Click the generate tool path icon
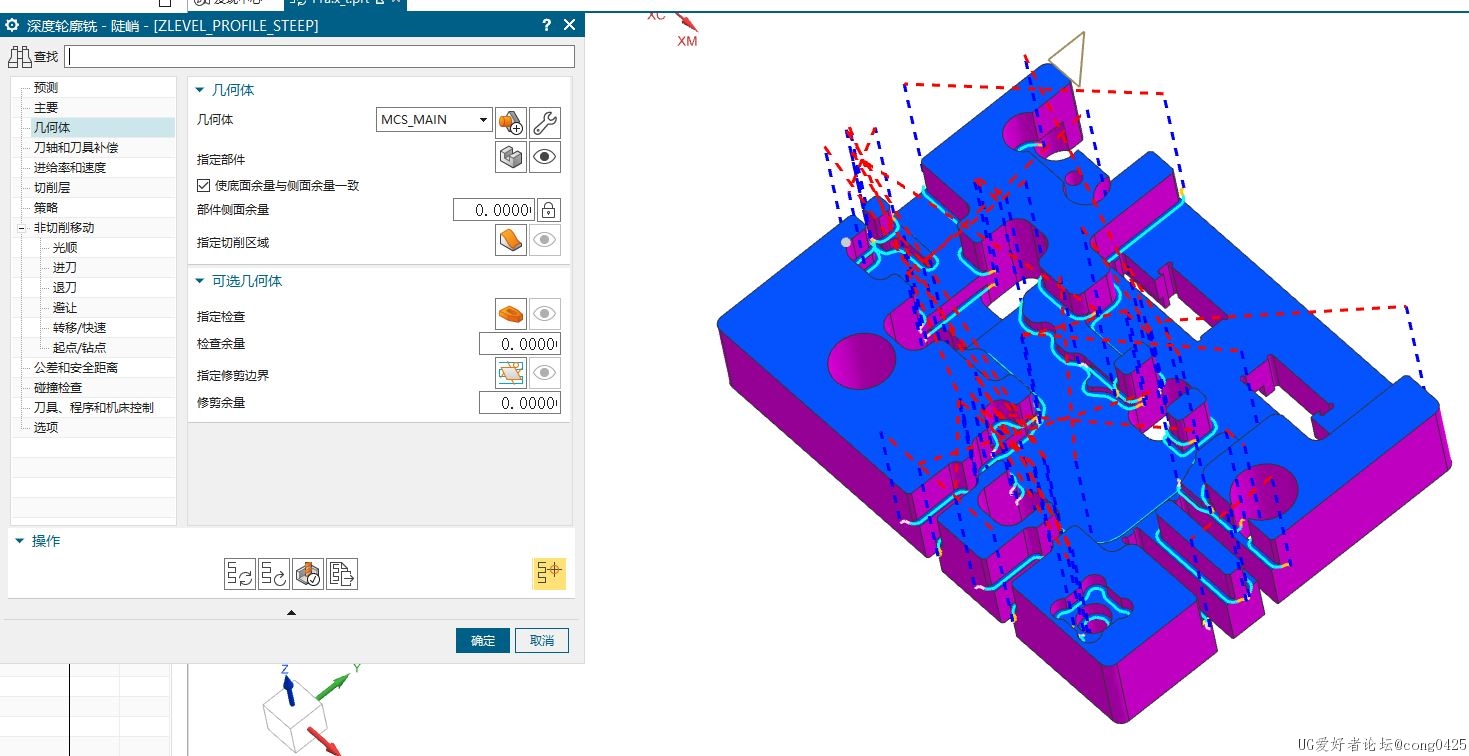The width and height of the screenshot is (1469, 756). pyautogui.click(x=239, y=574)
